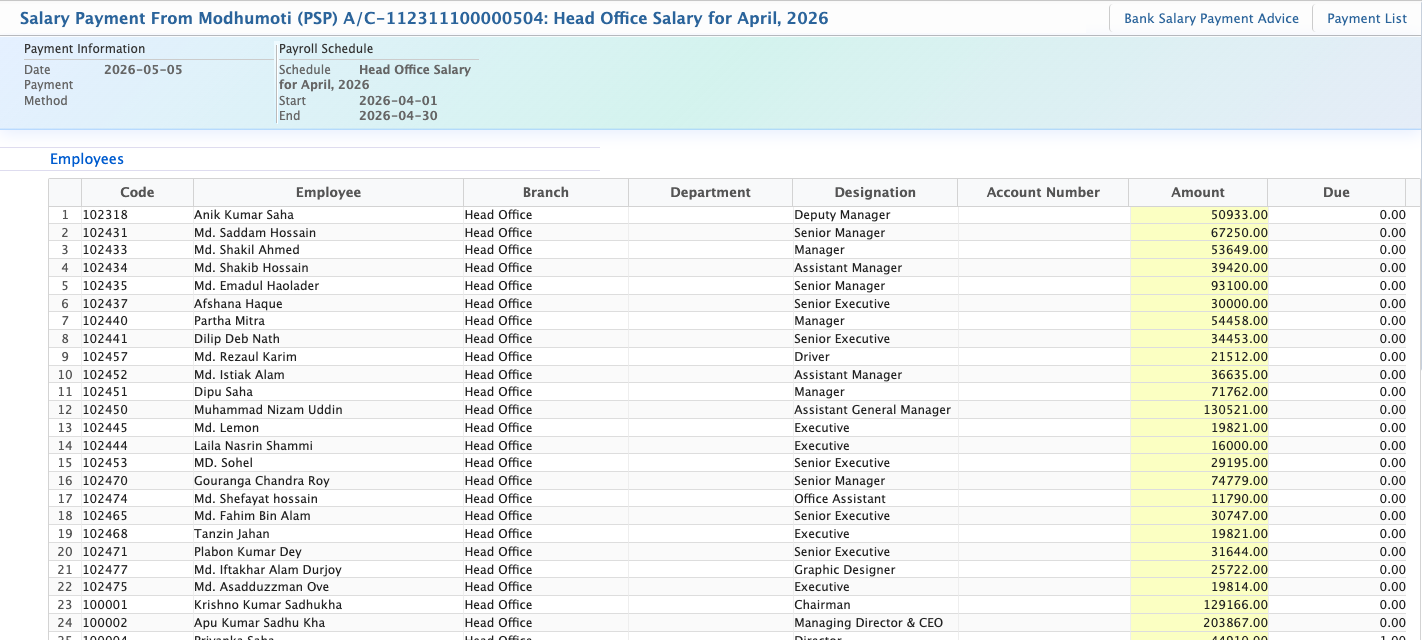The height and width of the screenshot is (640, 1422).
Task: Click amount field showing 130521.00
Action: (x=1198, y=410)
